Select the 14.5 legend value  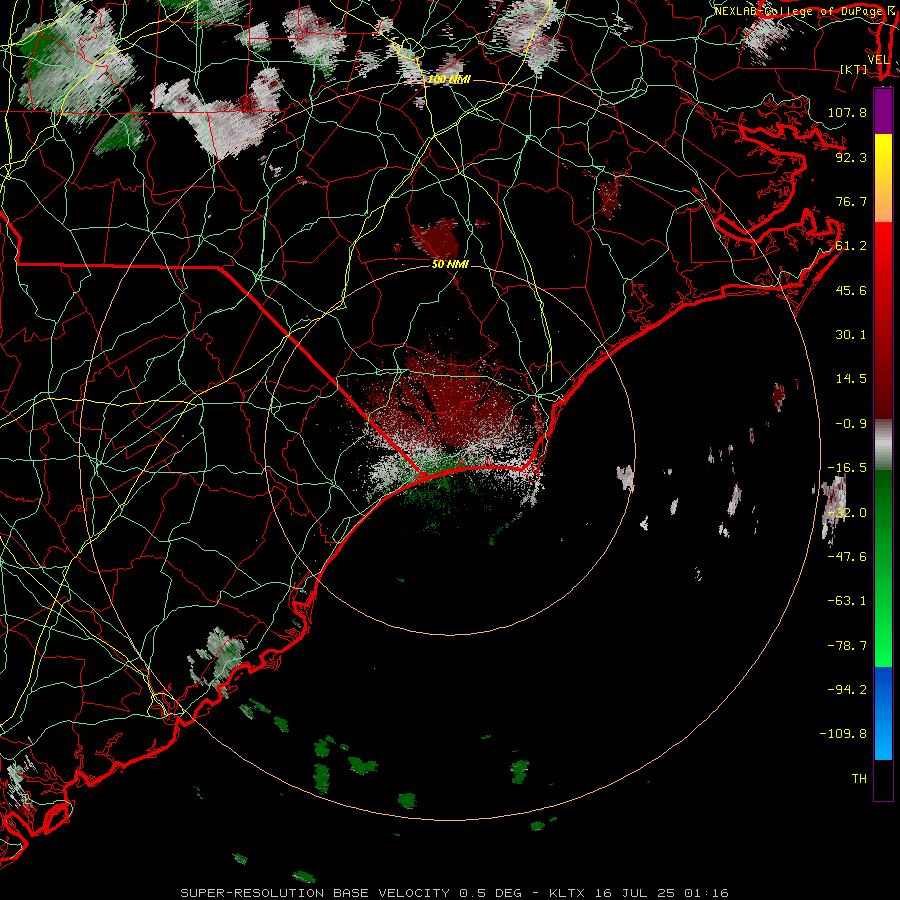tap(851, 379)
